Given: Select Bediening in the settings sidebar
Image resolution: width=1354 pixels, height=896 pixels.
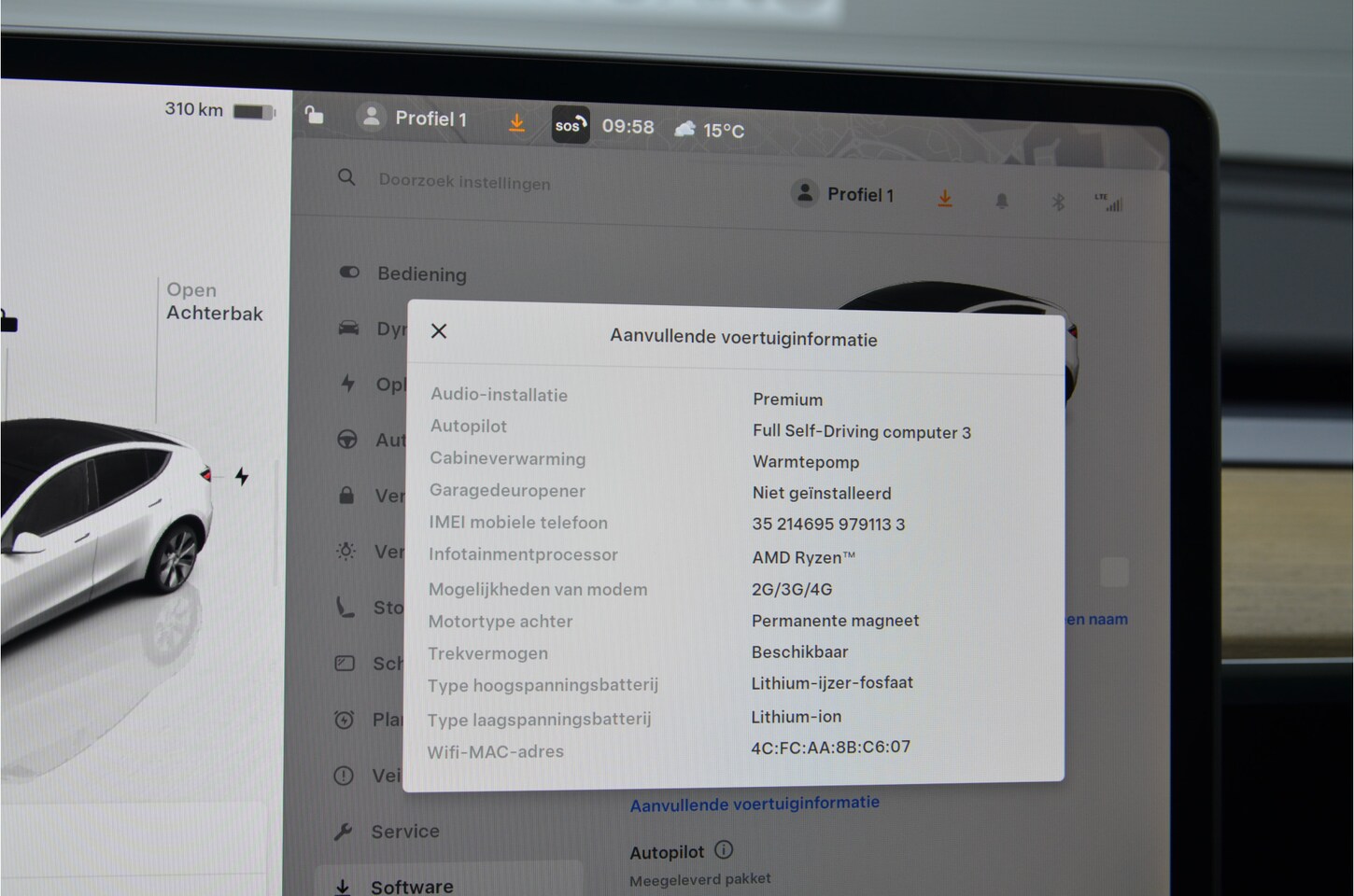Looking at the screenshot, I should click(421, 274).
